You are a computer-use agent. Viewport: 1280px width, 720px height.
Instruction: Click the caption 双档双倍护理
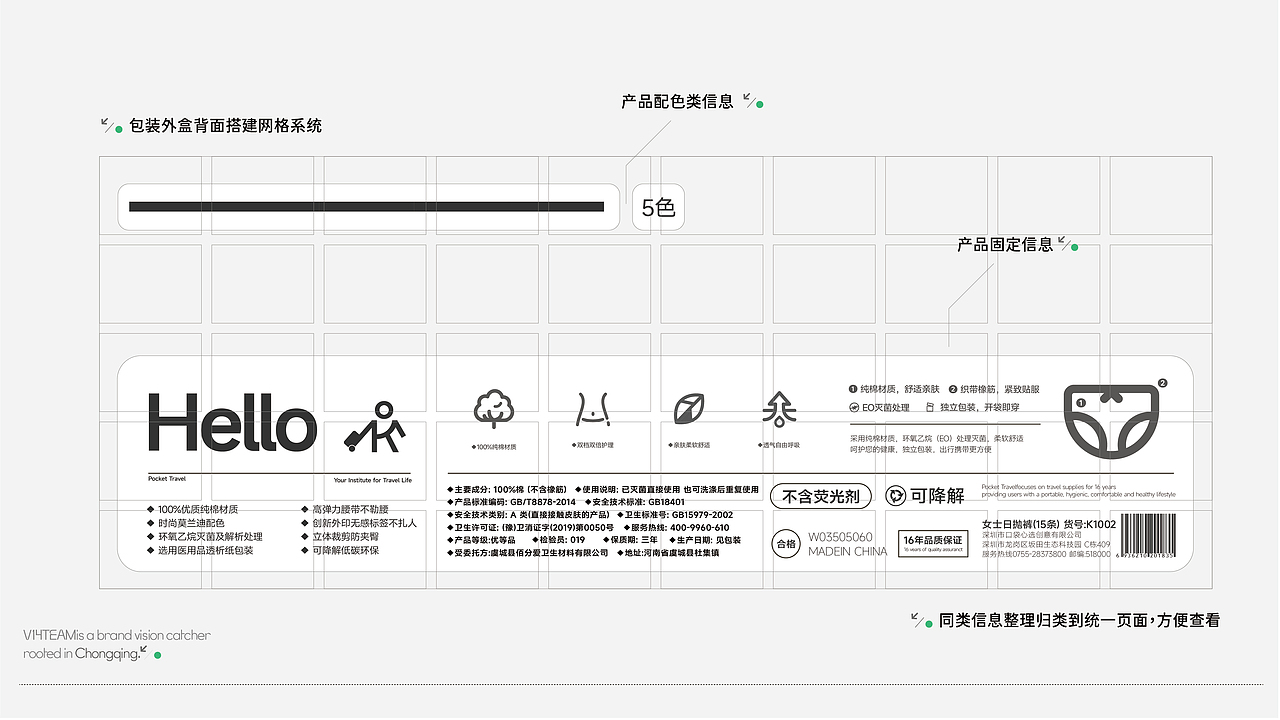[592, 446]
